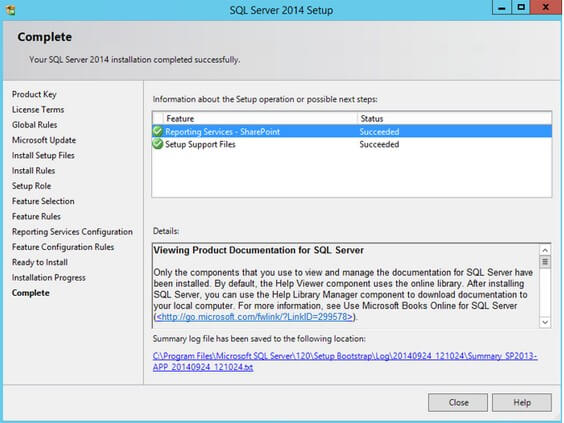Click the Feature Rules step
The width and height of the screenshot is (564, 423).
point(36,217)
